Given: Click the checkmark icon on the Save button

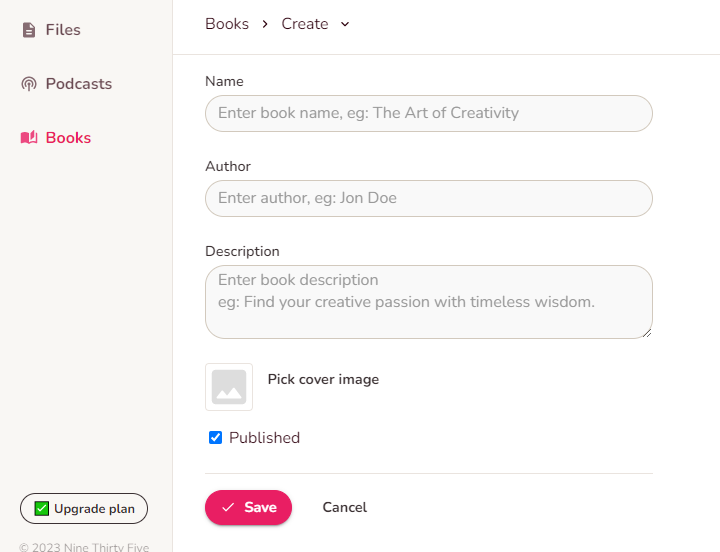Looking at the screenshot, I should click(x=228, y=508).
